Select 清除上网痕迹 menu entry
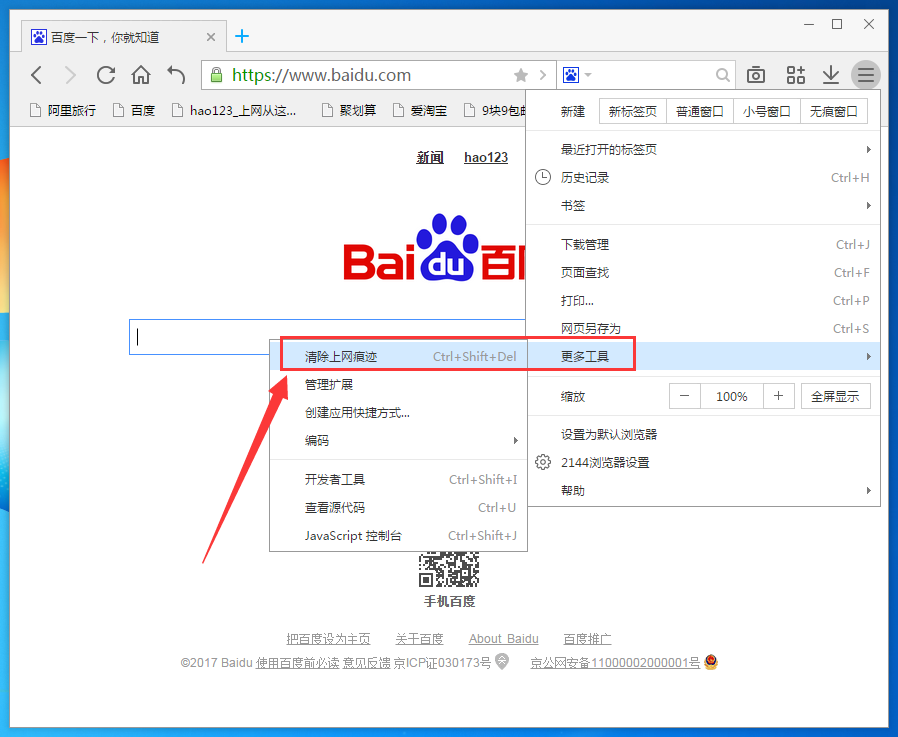The height and width of the screenshot is (737, 898). tap(341, 356)
